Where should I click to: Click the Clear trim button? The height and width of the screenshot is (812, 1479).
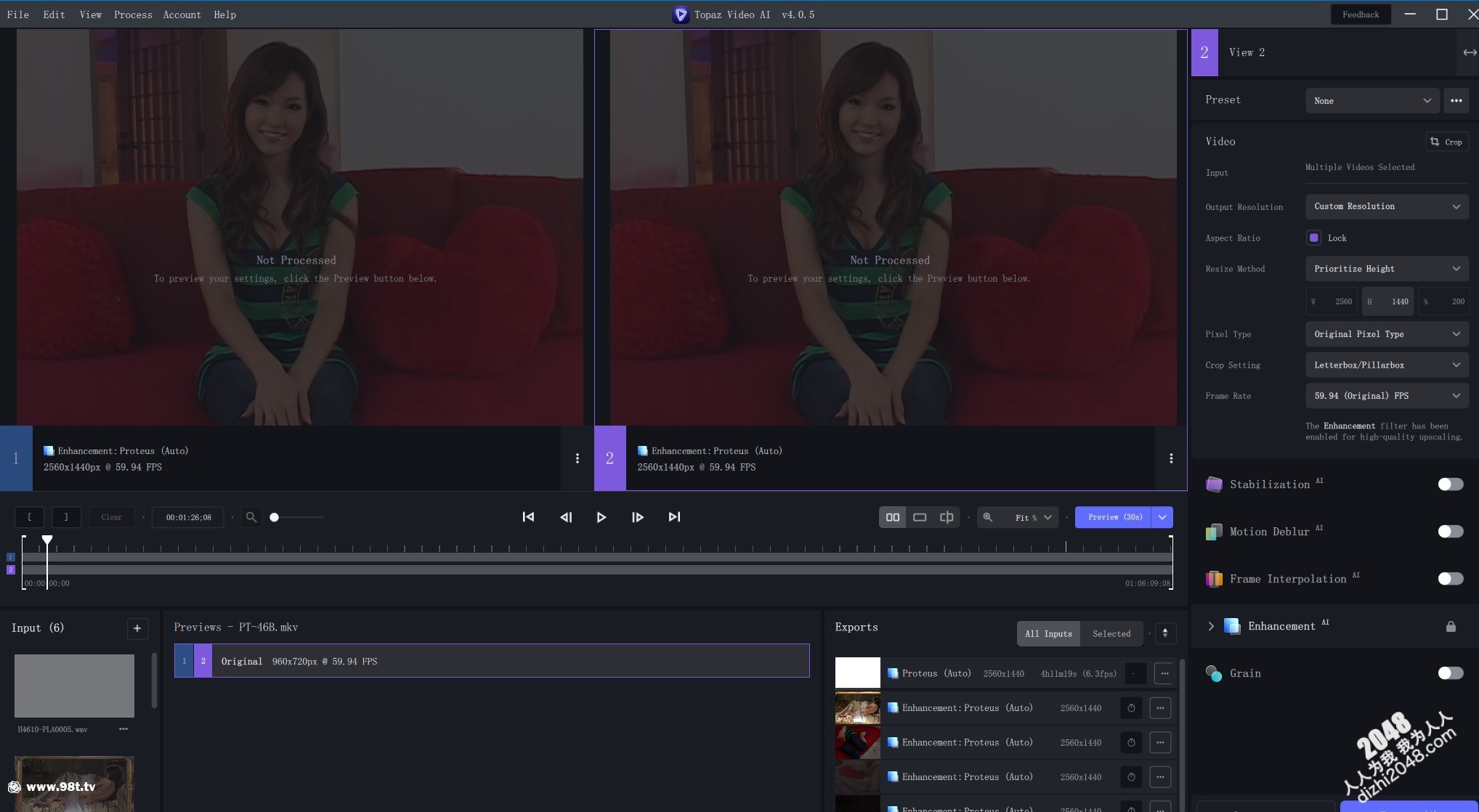pyautogui.click(x=112, y=517)
